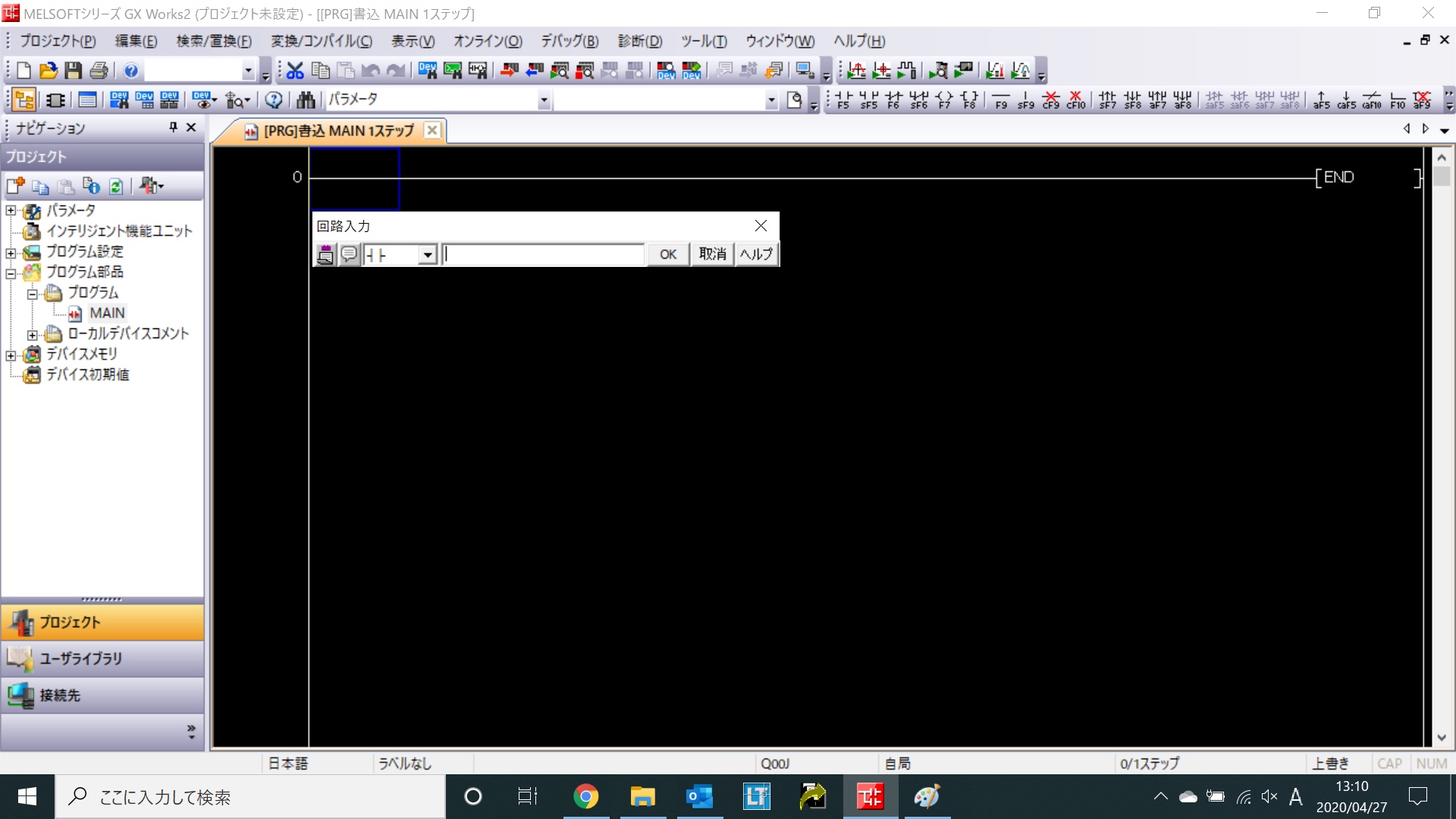Viewport: 1456px width, 819px height.
Task: Open the プロジェクト(P) menu
Action: 58,41
